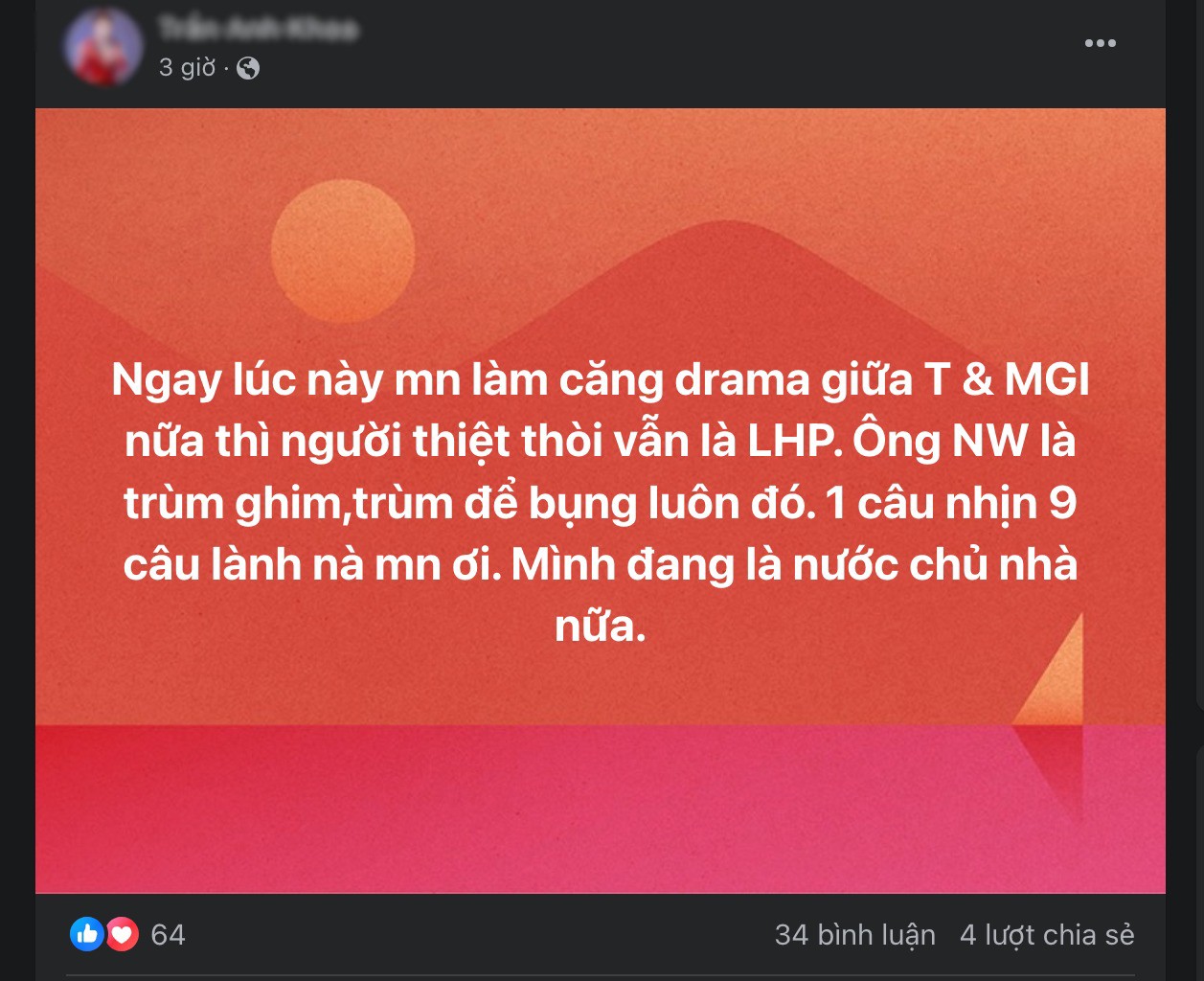
Task: Click 'nước chủ nhà' phrase in status
Action: (935, 565)
